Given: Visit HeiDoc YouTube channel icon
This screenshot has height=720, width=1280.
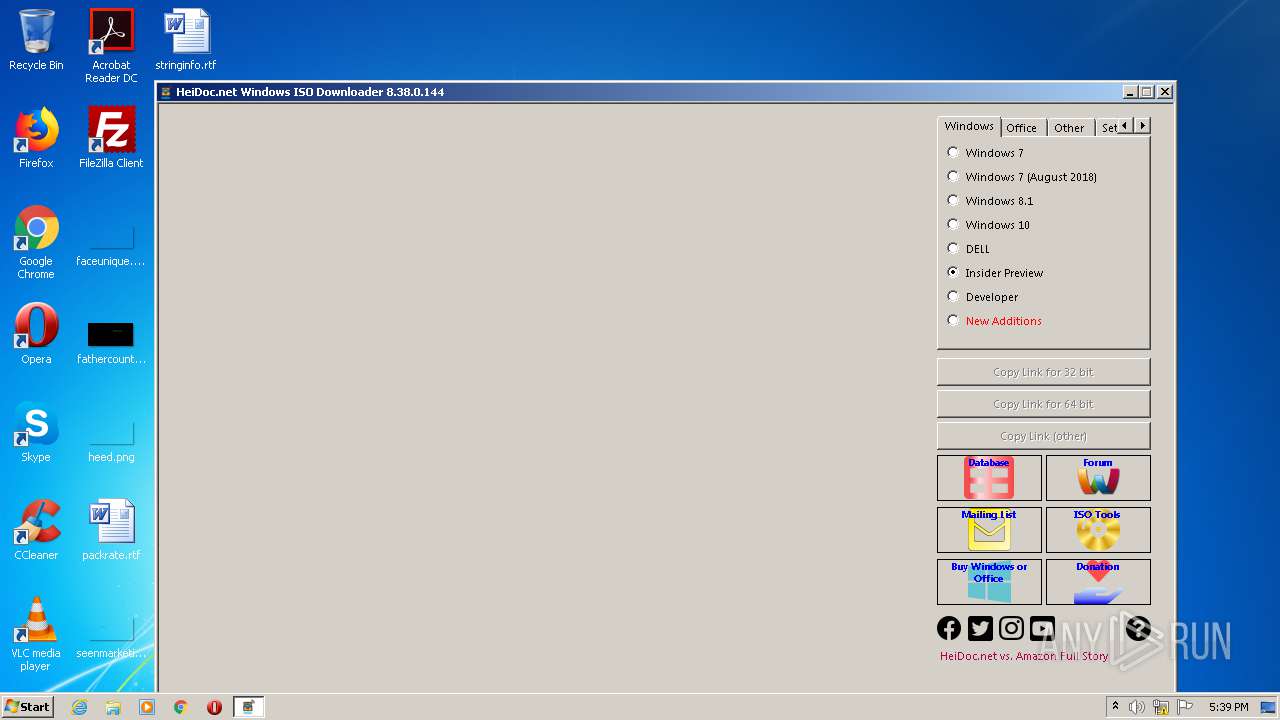Looking at the screenshot, I should point(1043,628).
